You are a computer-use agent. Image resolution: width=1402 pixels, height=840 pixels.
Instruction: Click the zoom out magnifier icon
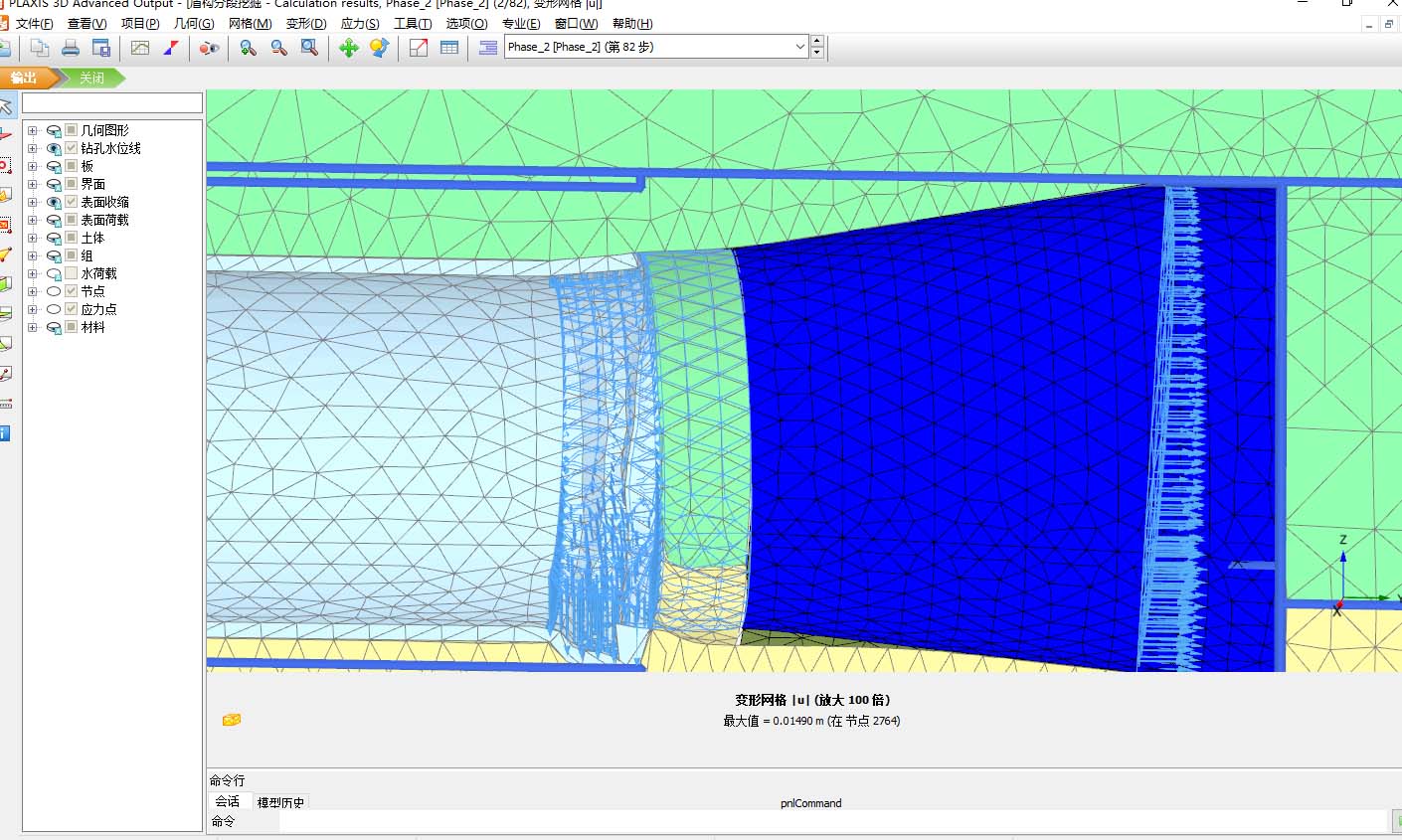coord(279,48)
